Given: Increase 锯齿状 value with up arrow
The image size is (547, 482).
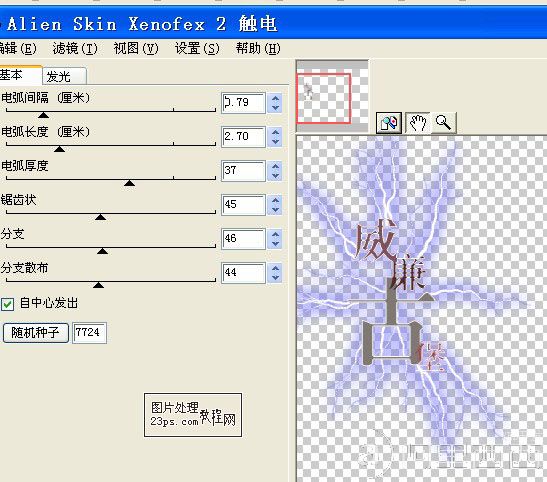Looking at the screenshot, I should (x=275, y=200).
